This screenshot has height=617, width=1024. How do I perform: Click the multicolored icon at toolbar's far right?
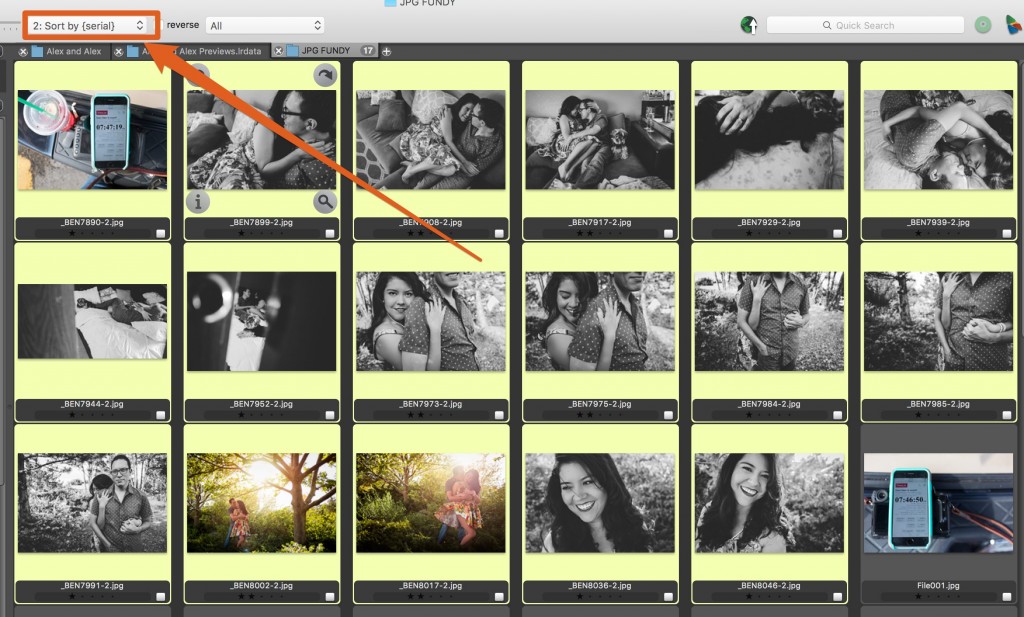click(1013, 25)
